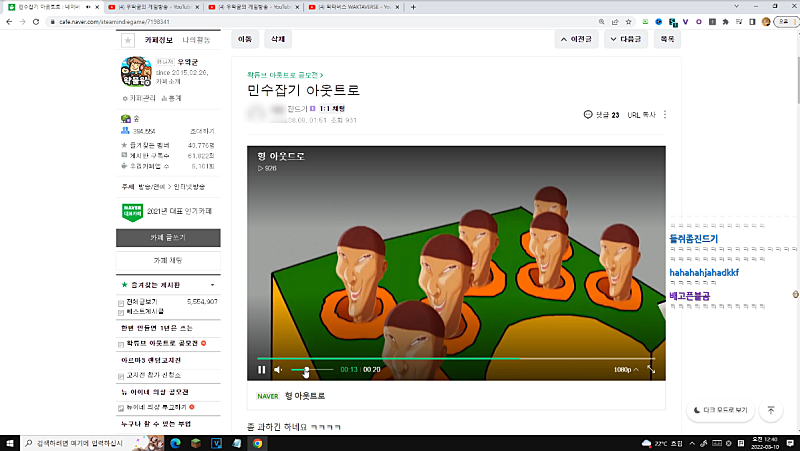Image resolution: width=800 pixels, height=451 pixels.
Task: Toggle the Chrome side panel icon
Action: click(x=752, y=22)
